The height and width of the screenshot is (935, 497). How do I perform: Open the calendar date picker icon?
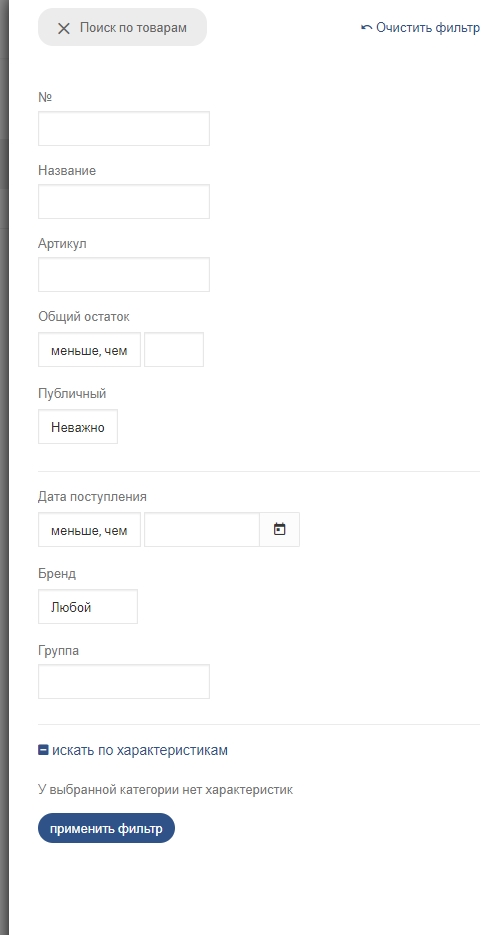click(x=279, y=530)
